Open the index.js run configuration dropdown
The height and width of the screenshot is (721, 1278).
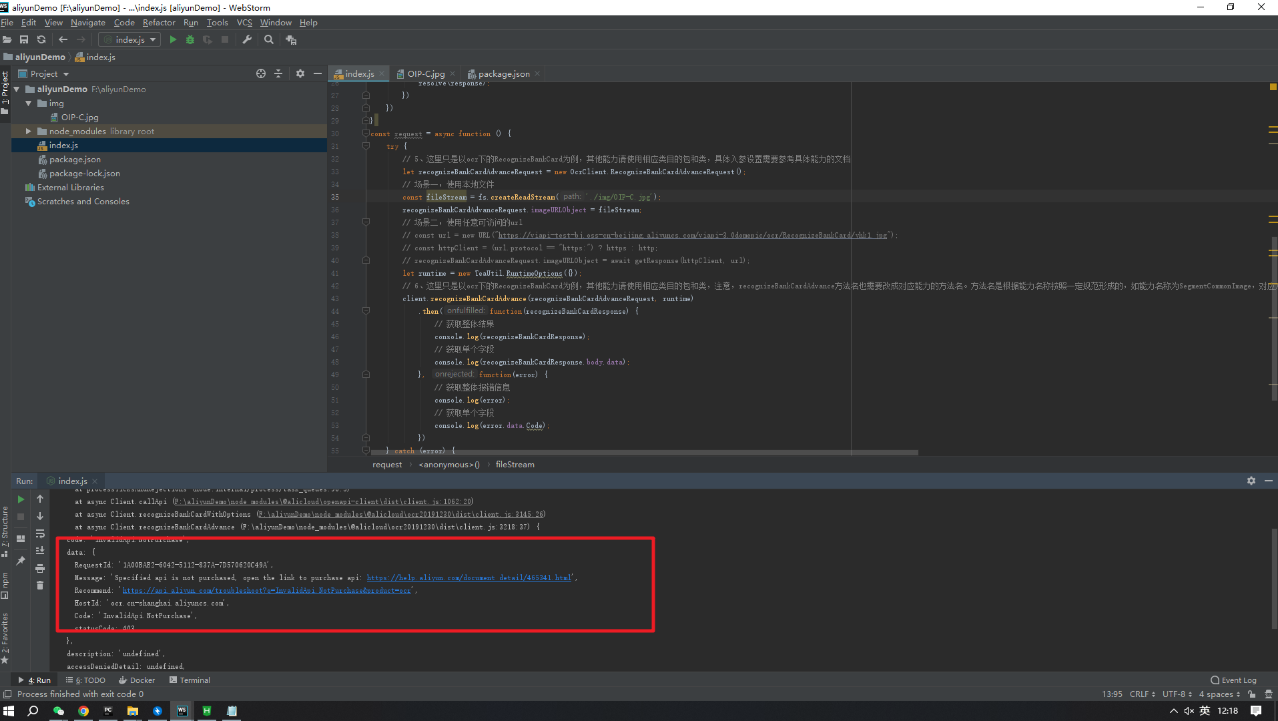pyautogui.click(x=130, y=40)
